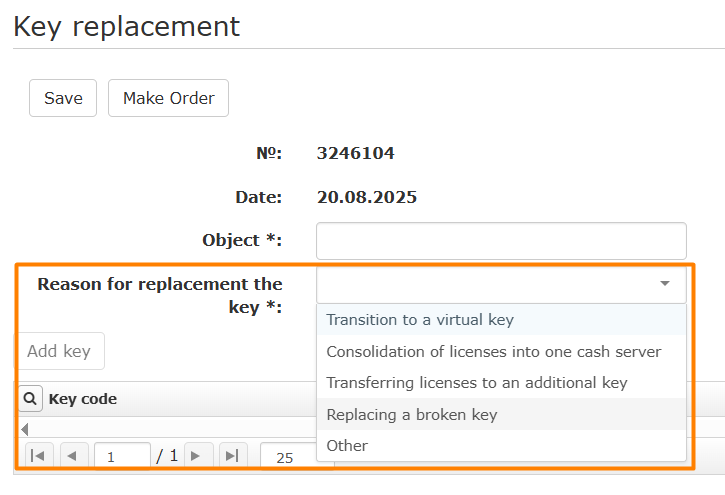
Task: Click the current page number field
Action: point(121,457)
